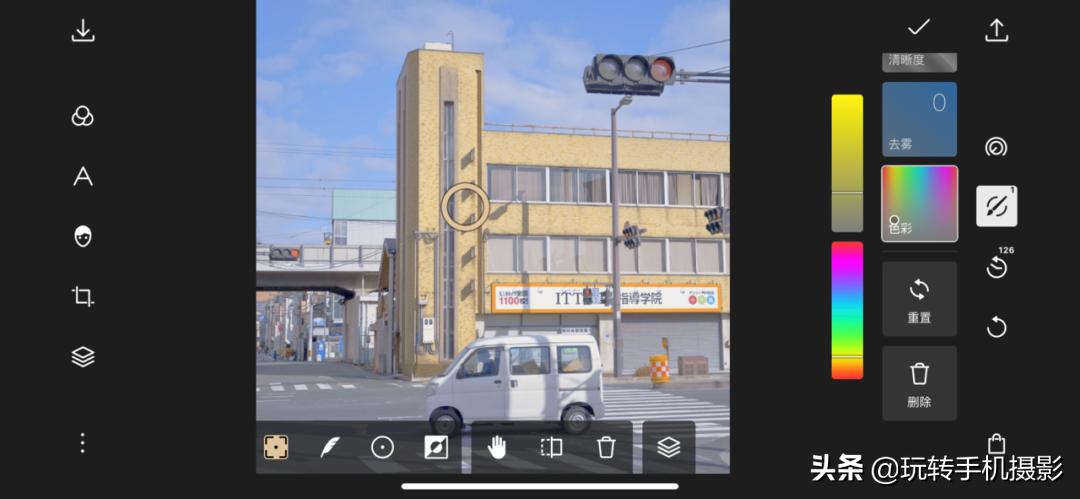Select the radial circle tool

tap(382, 447)
